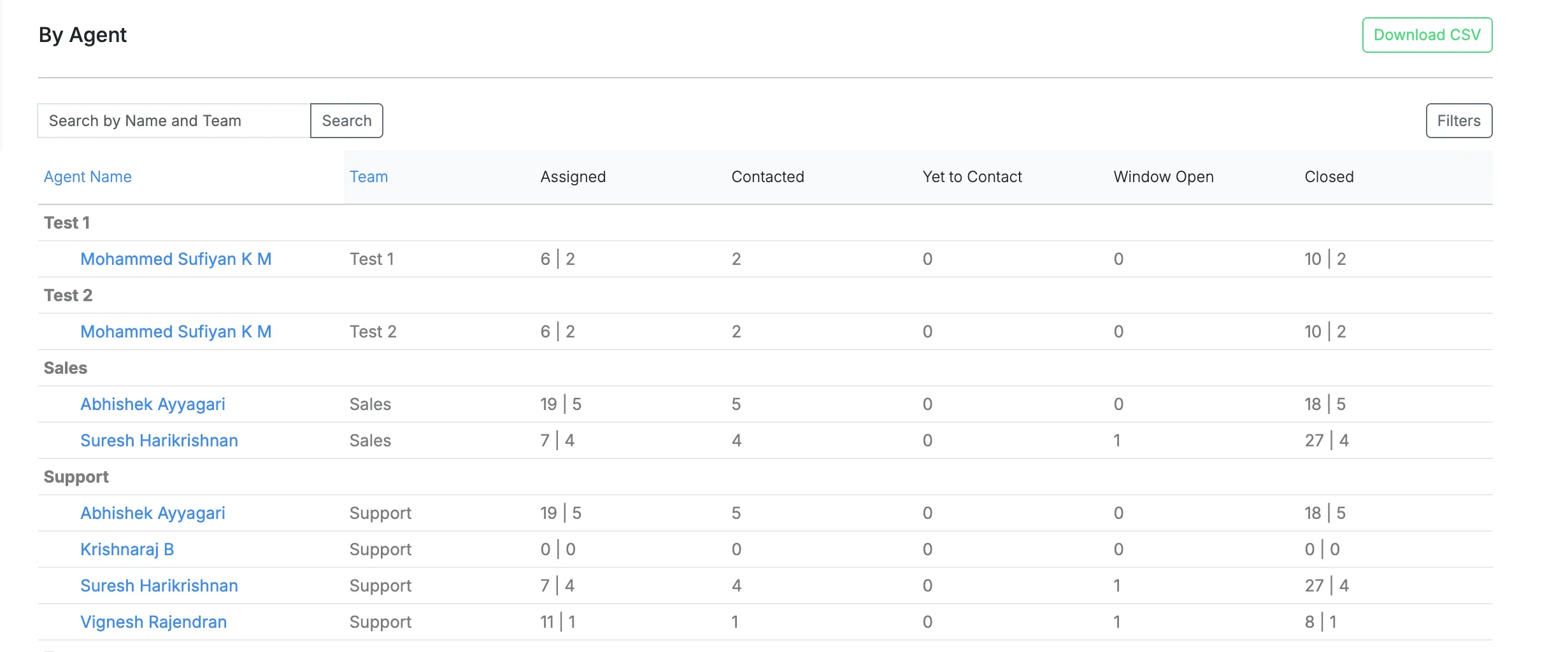Viewport: 1568px width, 652px height.
Task: Open Krishnaraj B agent link
Action: (x=127, y=549)
